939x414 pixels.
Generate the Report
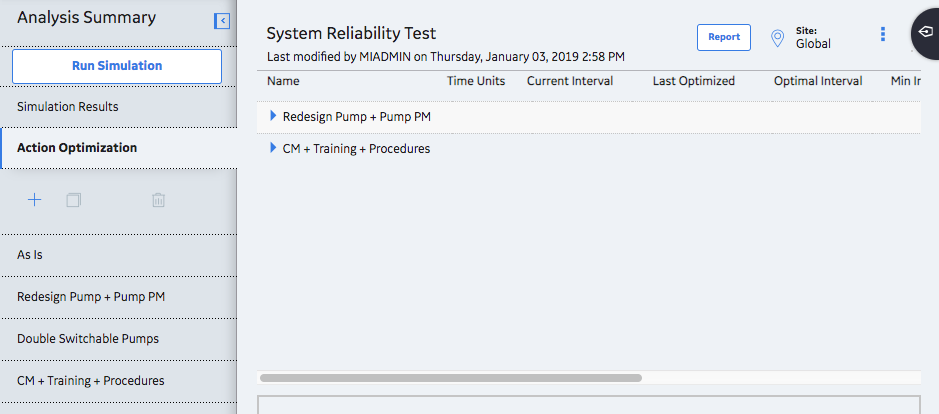(724, 37)
